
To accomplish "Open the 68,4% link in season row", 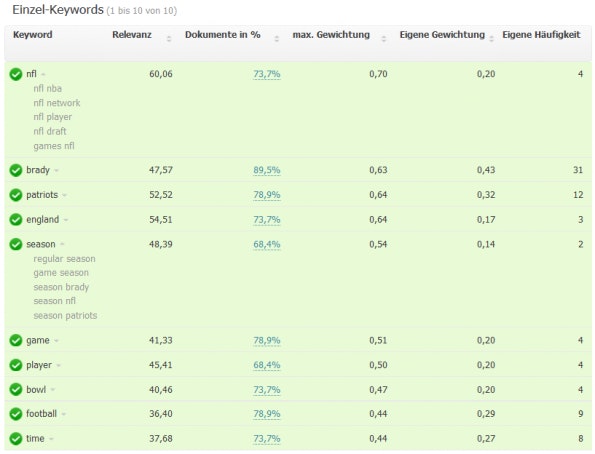I will tap(267, 244).
